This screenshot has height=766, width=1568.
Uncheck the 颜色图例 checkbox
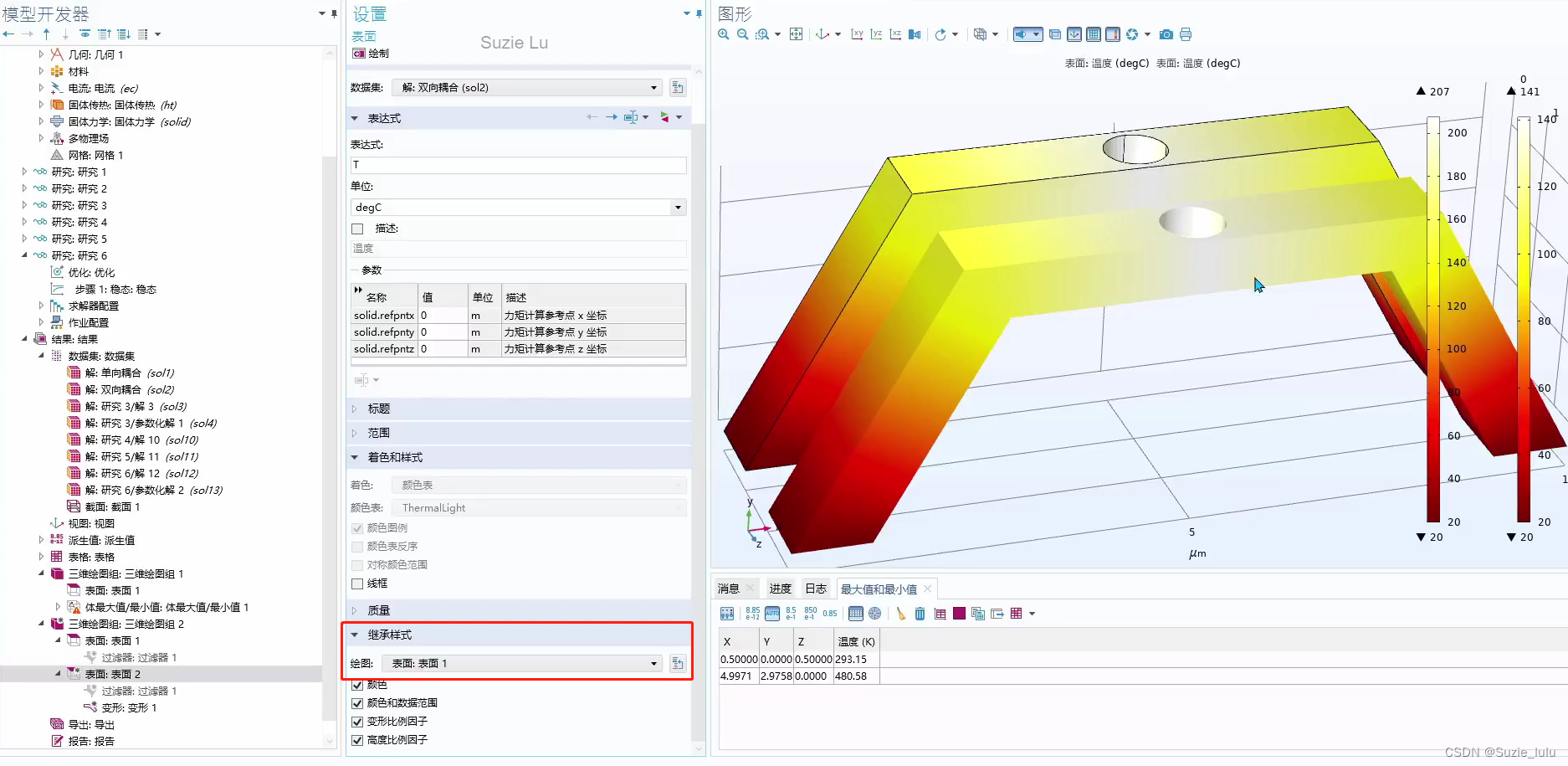click(357, 527)
